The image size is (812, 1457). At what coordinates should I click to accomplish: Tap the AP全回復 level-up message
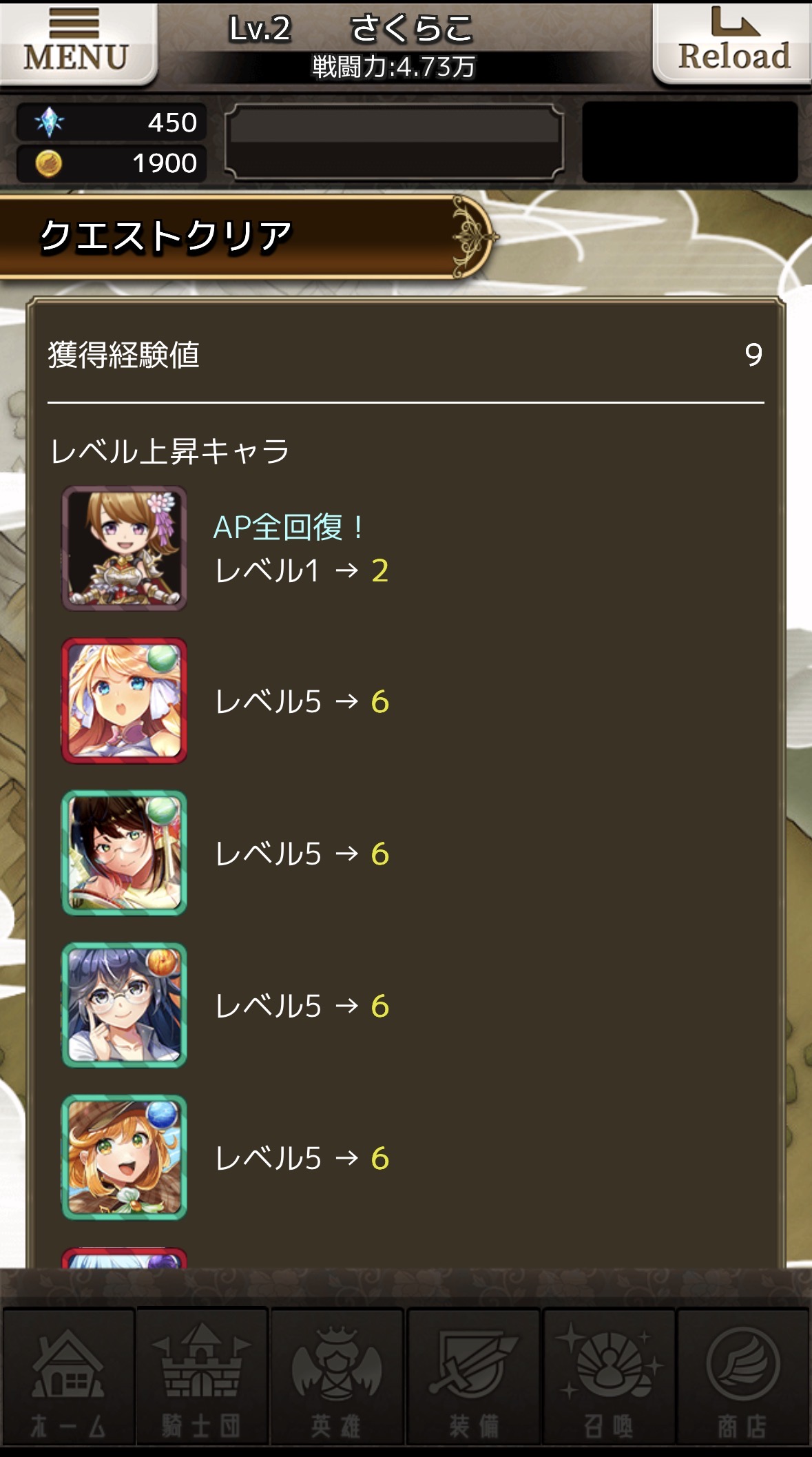288,527
